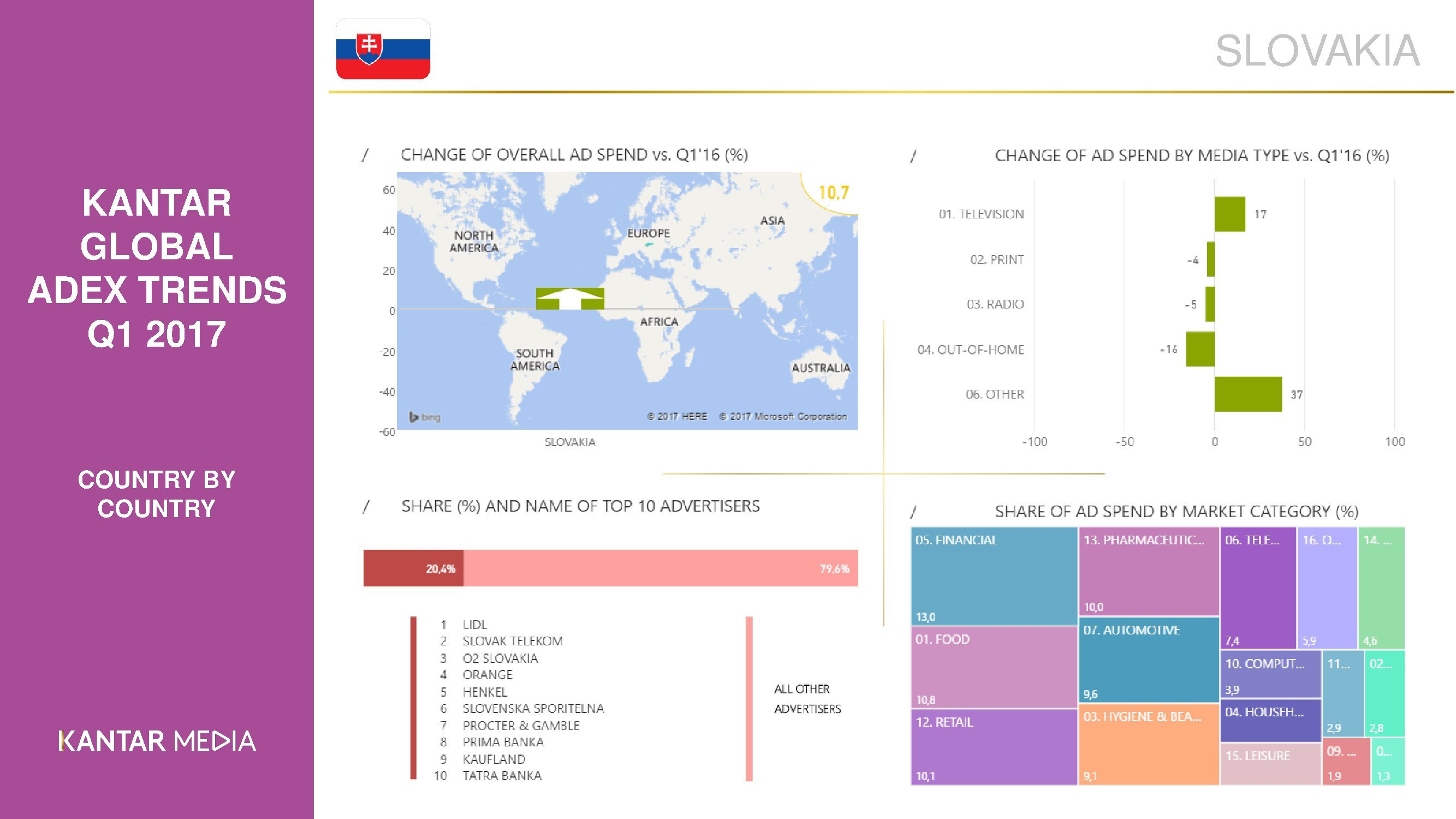1456x819 pixels.
Task: Click the NORTH AMERICA map label
Action: pyautogui.click(x=474, y=241)
